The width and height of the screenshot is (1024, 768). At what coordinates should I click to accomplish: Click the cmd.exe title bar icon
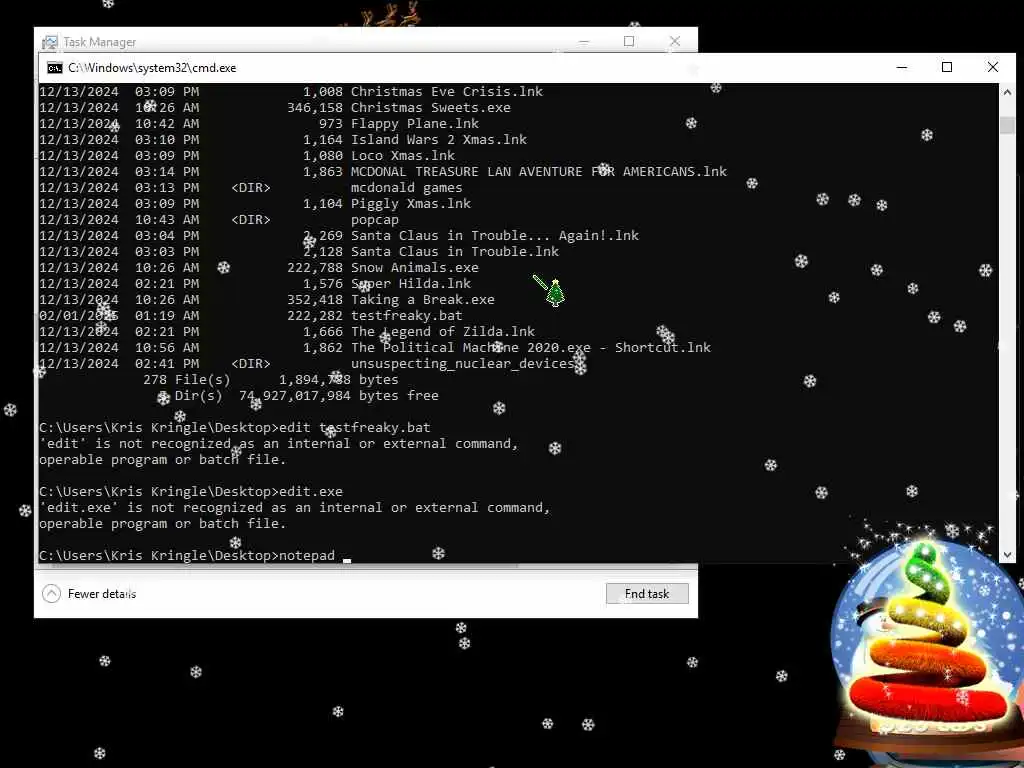click(55, 68)
